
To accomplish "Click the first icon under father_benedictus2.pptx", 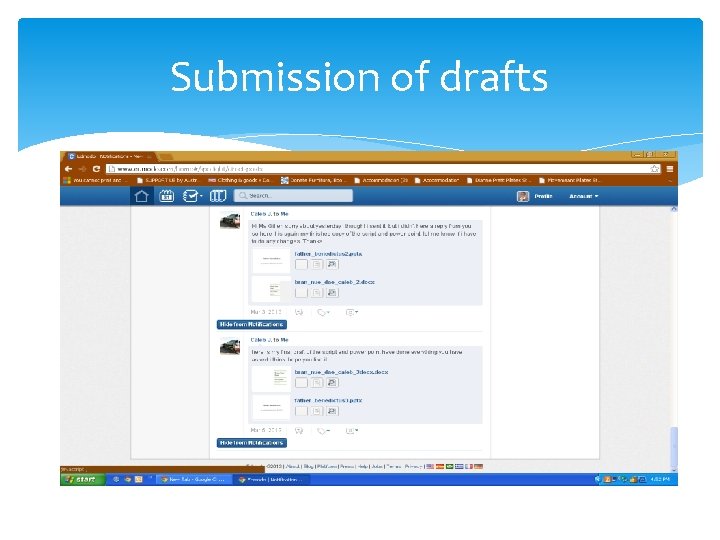I will point(301,264).
